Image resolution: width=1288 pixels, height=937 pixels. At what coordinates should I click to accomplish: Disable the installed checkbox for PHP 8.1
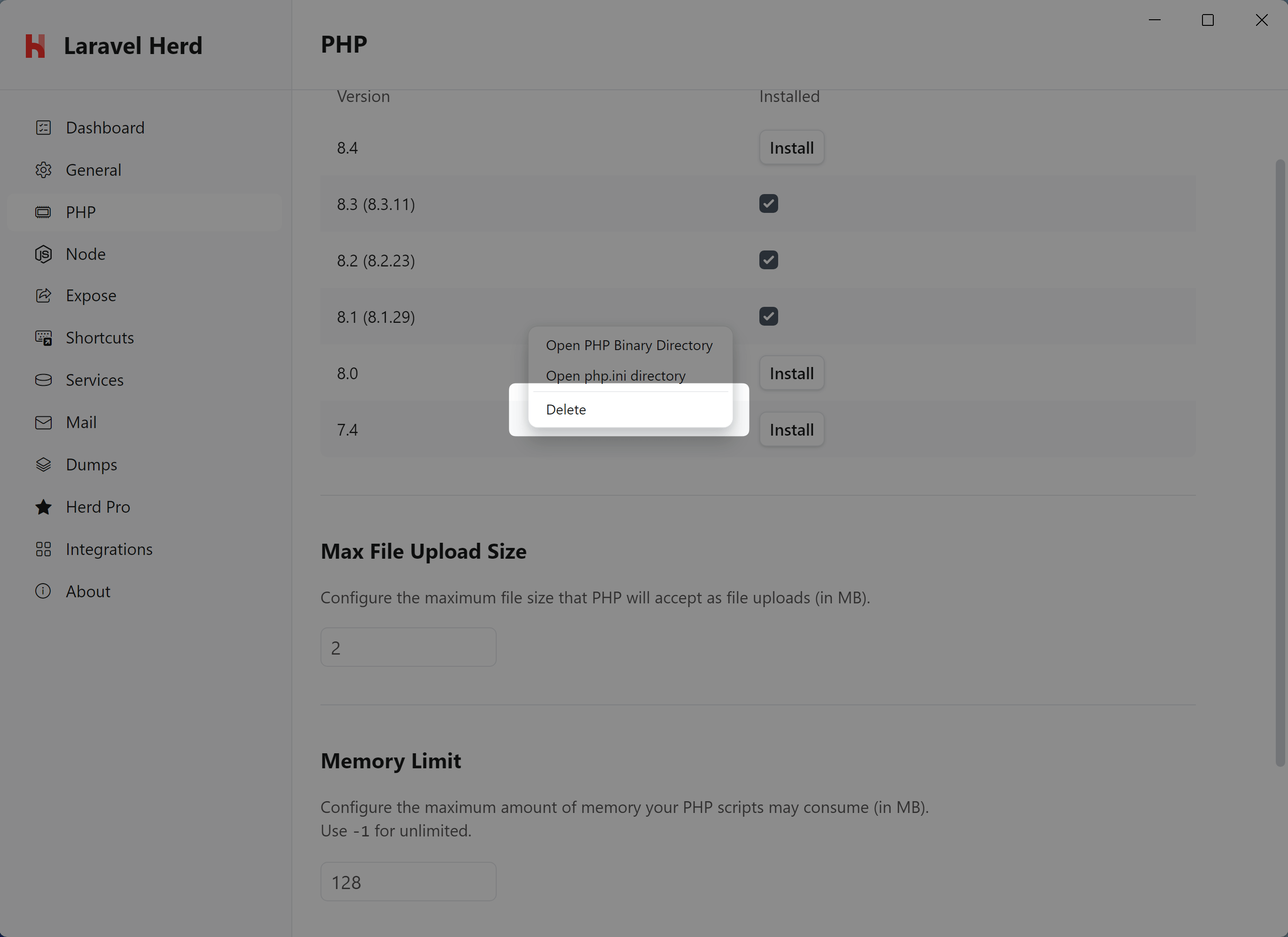point(768,316)
